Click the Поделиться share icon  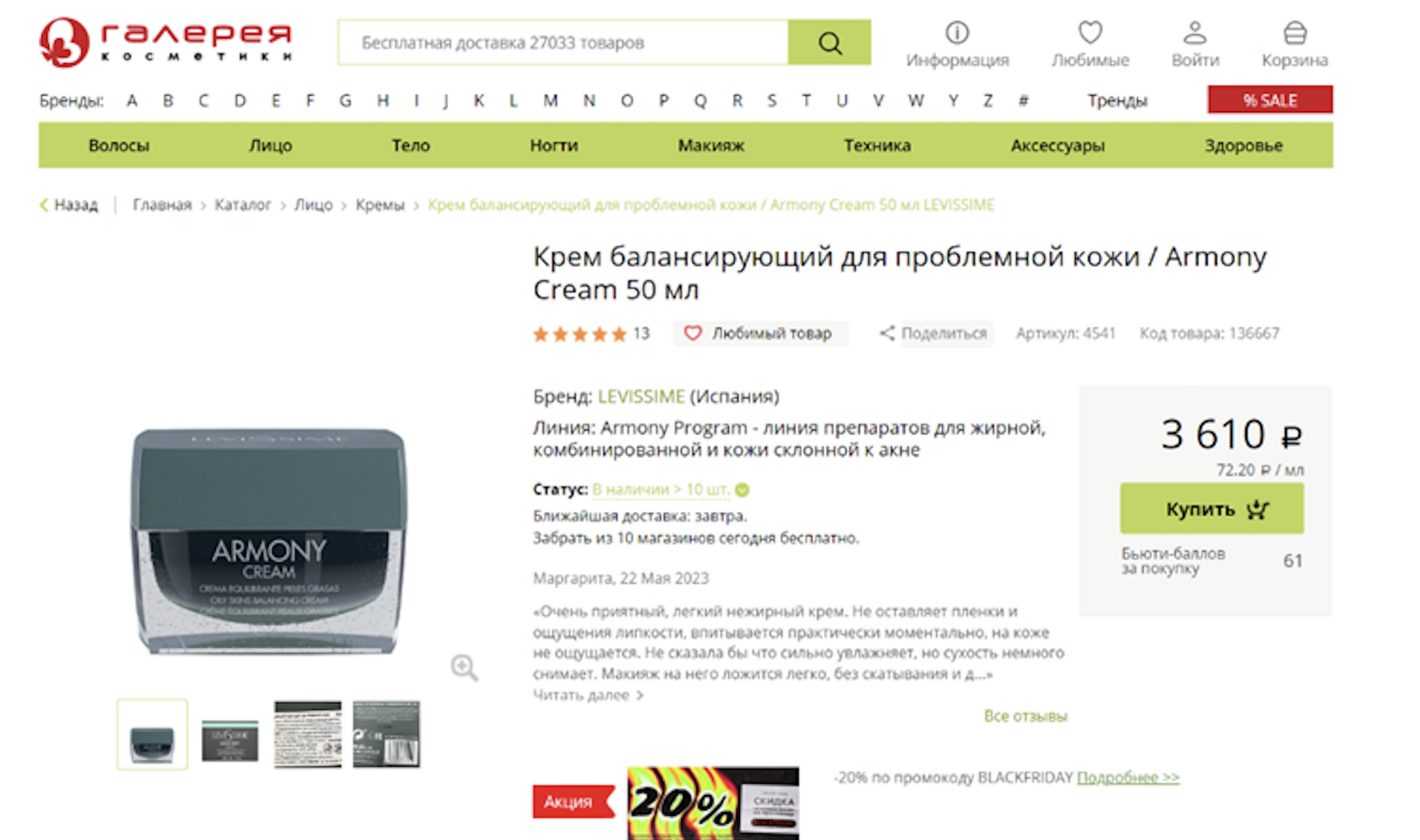click(x=887, y=333)
